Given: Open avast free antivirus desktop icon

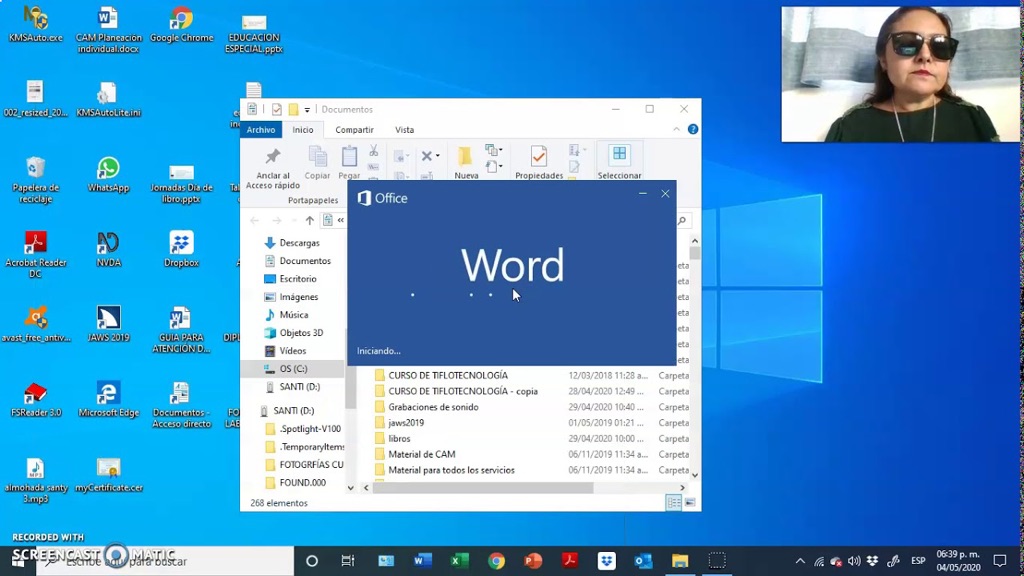Looking at the screenshot, I should click(36, 325).
